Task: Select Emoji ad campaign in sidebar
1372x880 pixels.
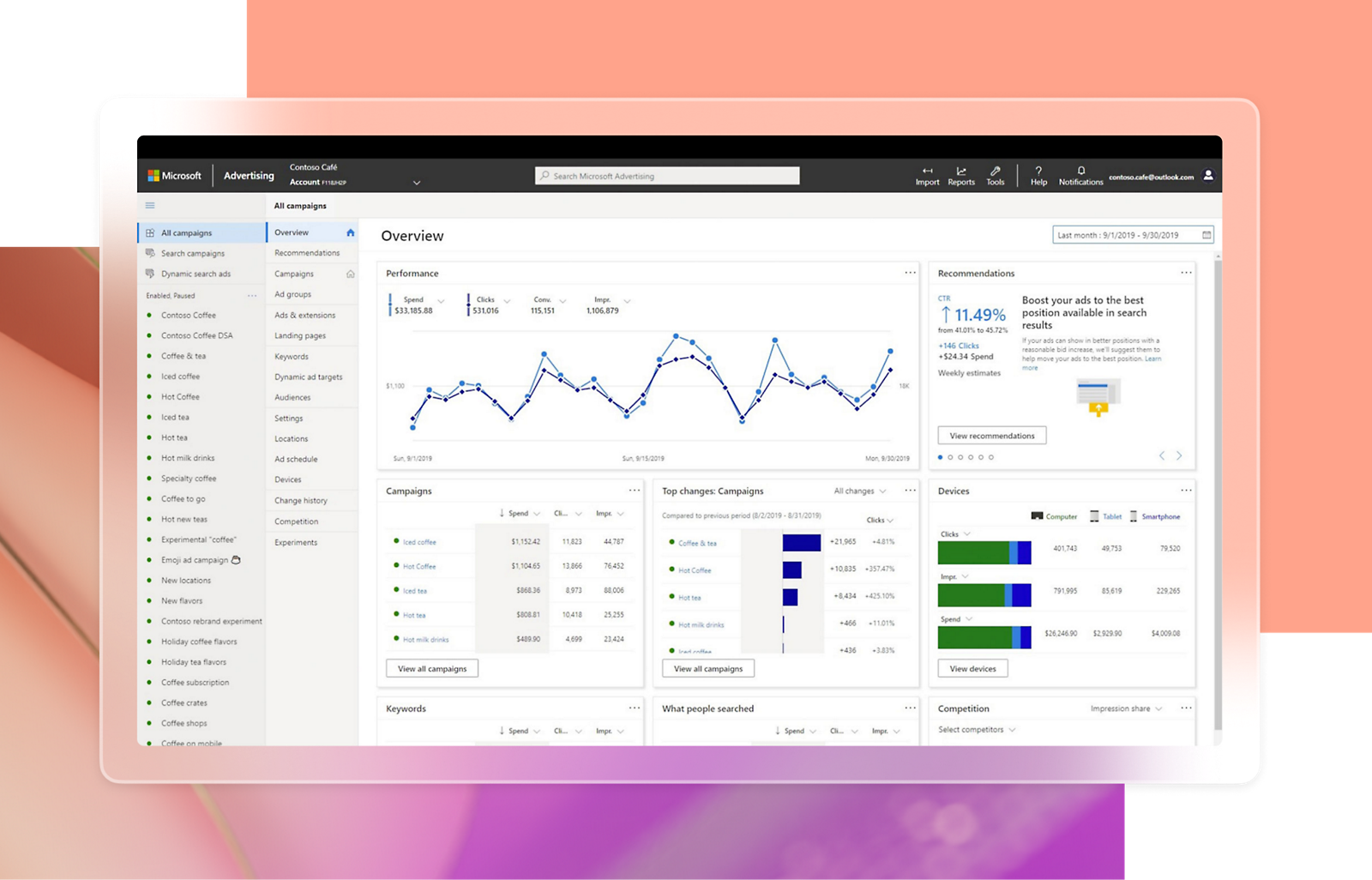Action: pos(201,560)
